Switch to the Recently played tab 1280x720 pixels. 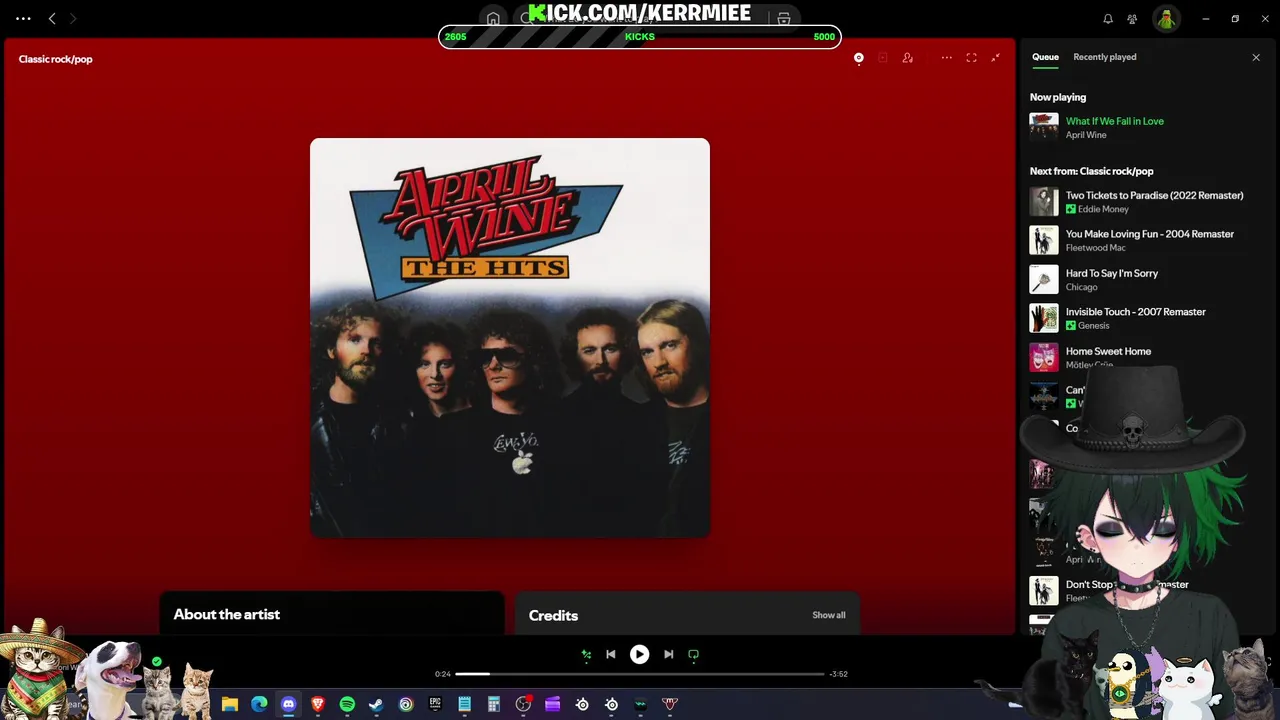pos(1104,57)
